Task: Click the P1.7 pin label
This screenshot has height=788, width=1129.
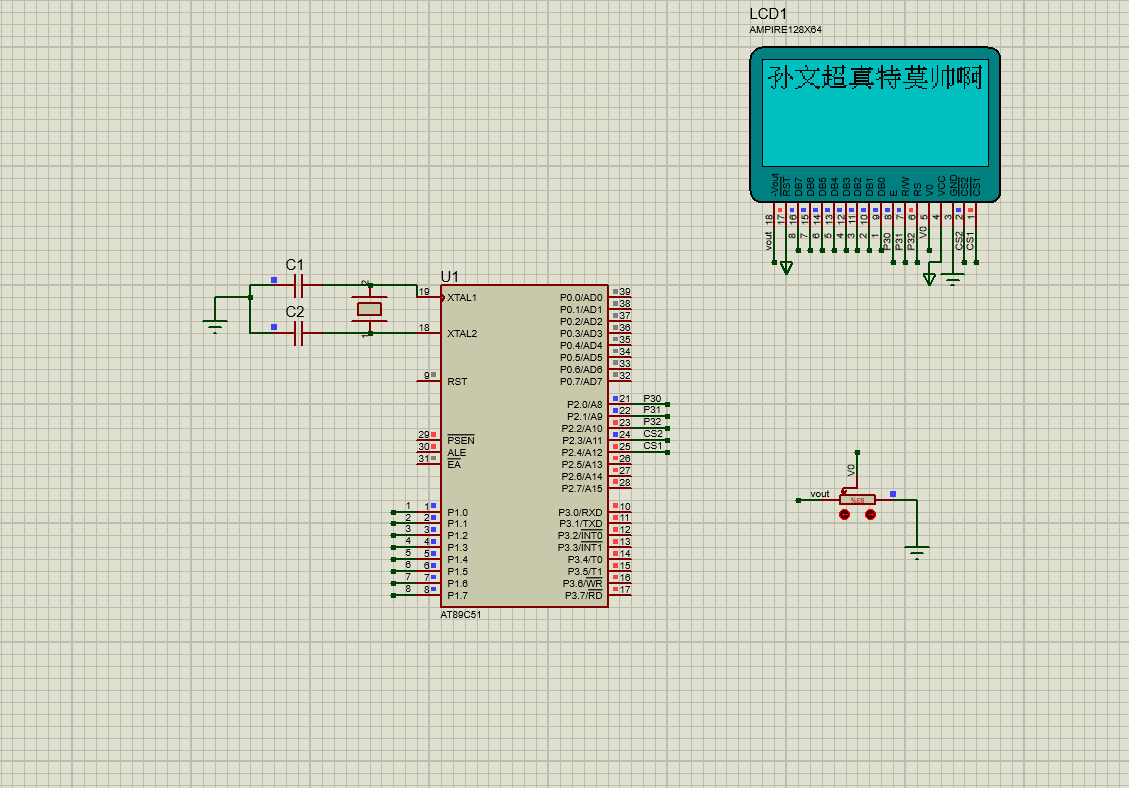Action: click(x=457, y=596)
